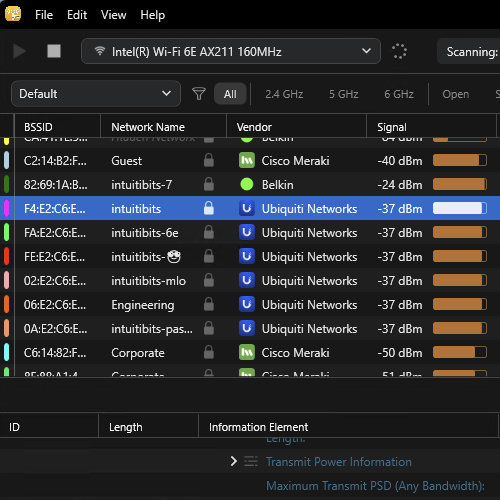Click the Information Element column header
The height and width of the screenshot is (500, 500).
click(x=348, y=427)
